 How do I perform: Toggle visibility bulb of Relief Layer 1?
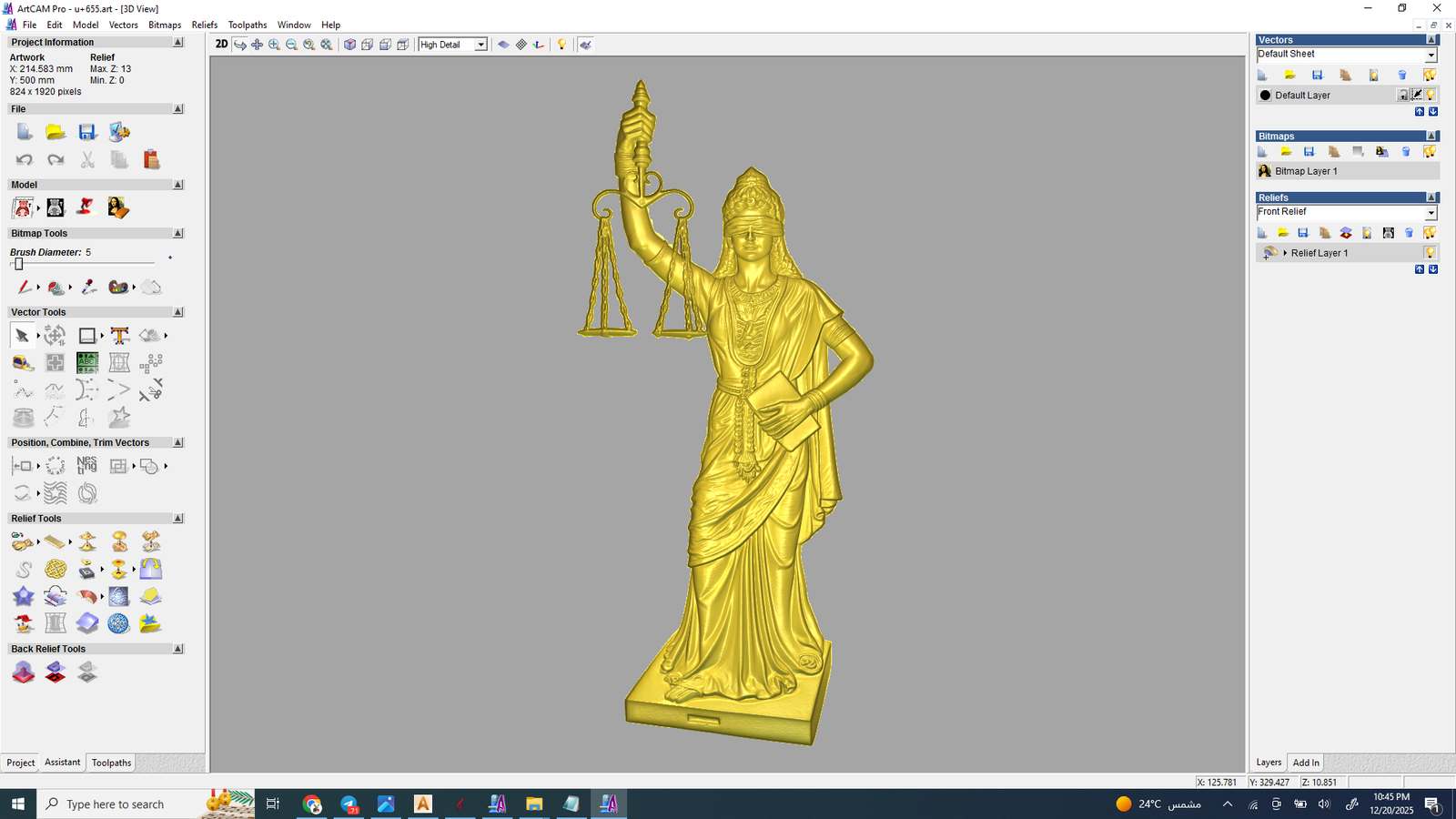(1430, 253)
